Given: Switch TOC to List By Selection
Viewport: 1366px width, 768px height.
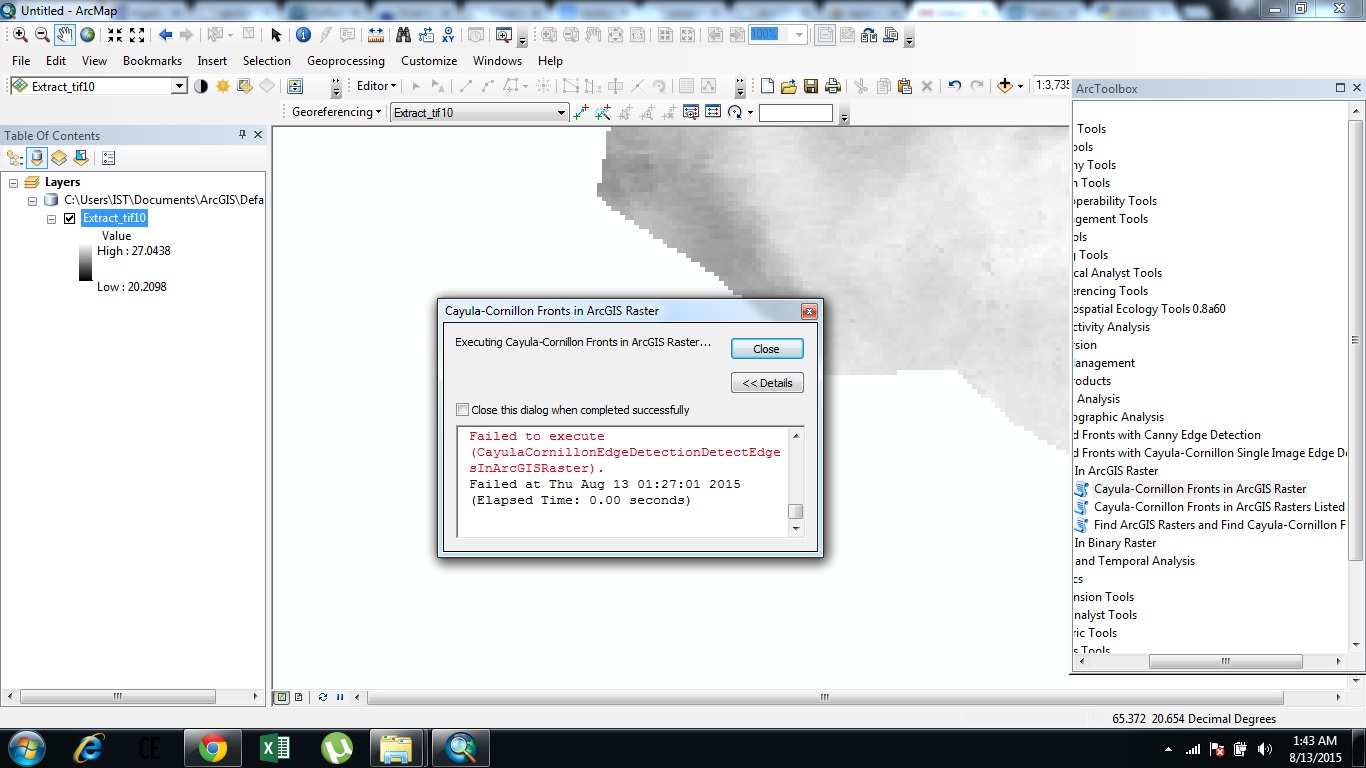Looking at the screenshot, I should pos(81,158).
